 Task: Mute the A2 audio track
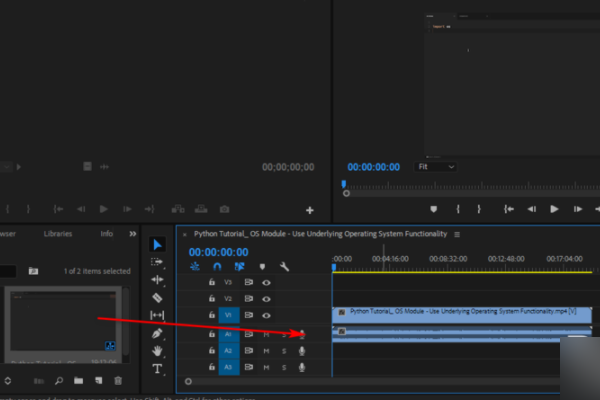tap(266, 351)
